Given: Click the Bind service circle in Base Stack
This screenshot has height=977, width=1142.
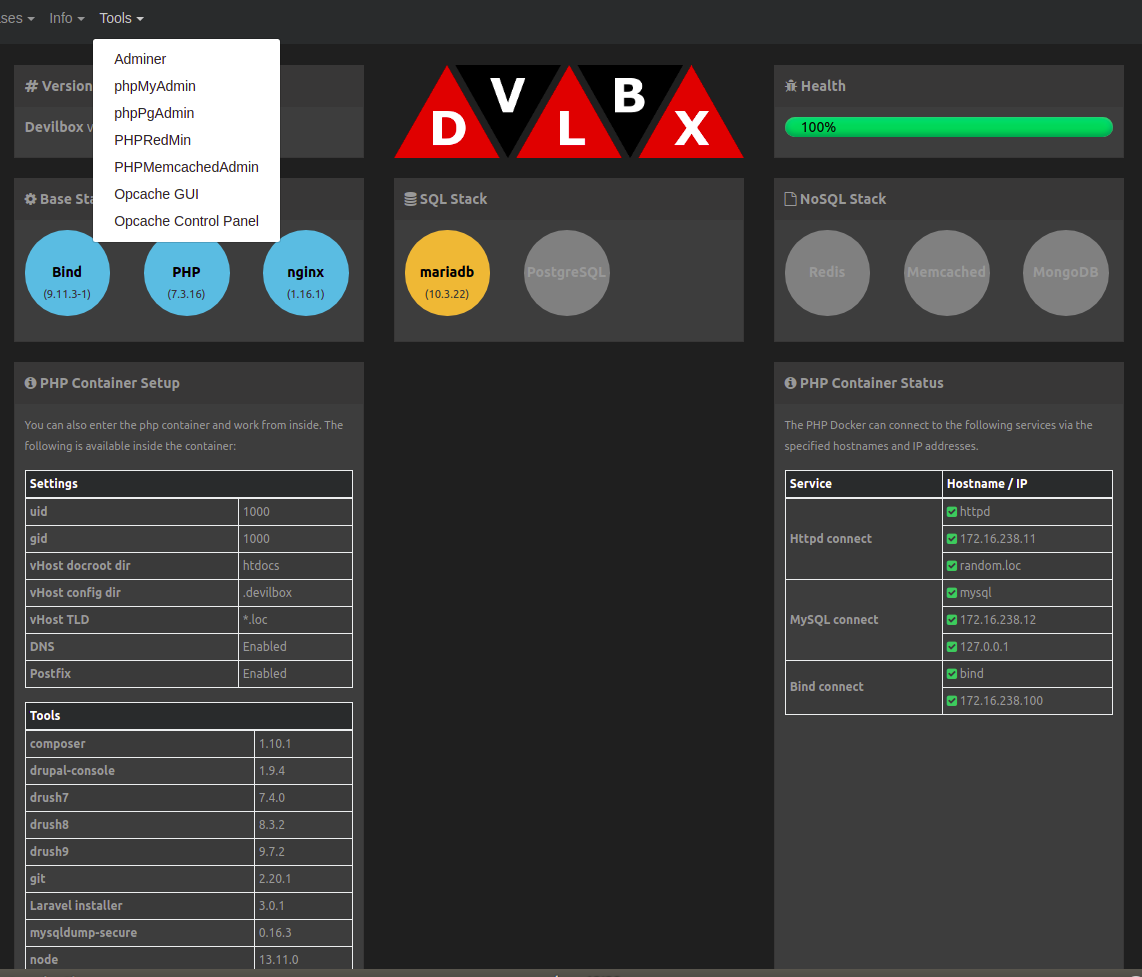Looking at the screenshot, I should click(67, 272).
